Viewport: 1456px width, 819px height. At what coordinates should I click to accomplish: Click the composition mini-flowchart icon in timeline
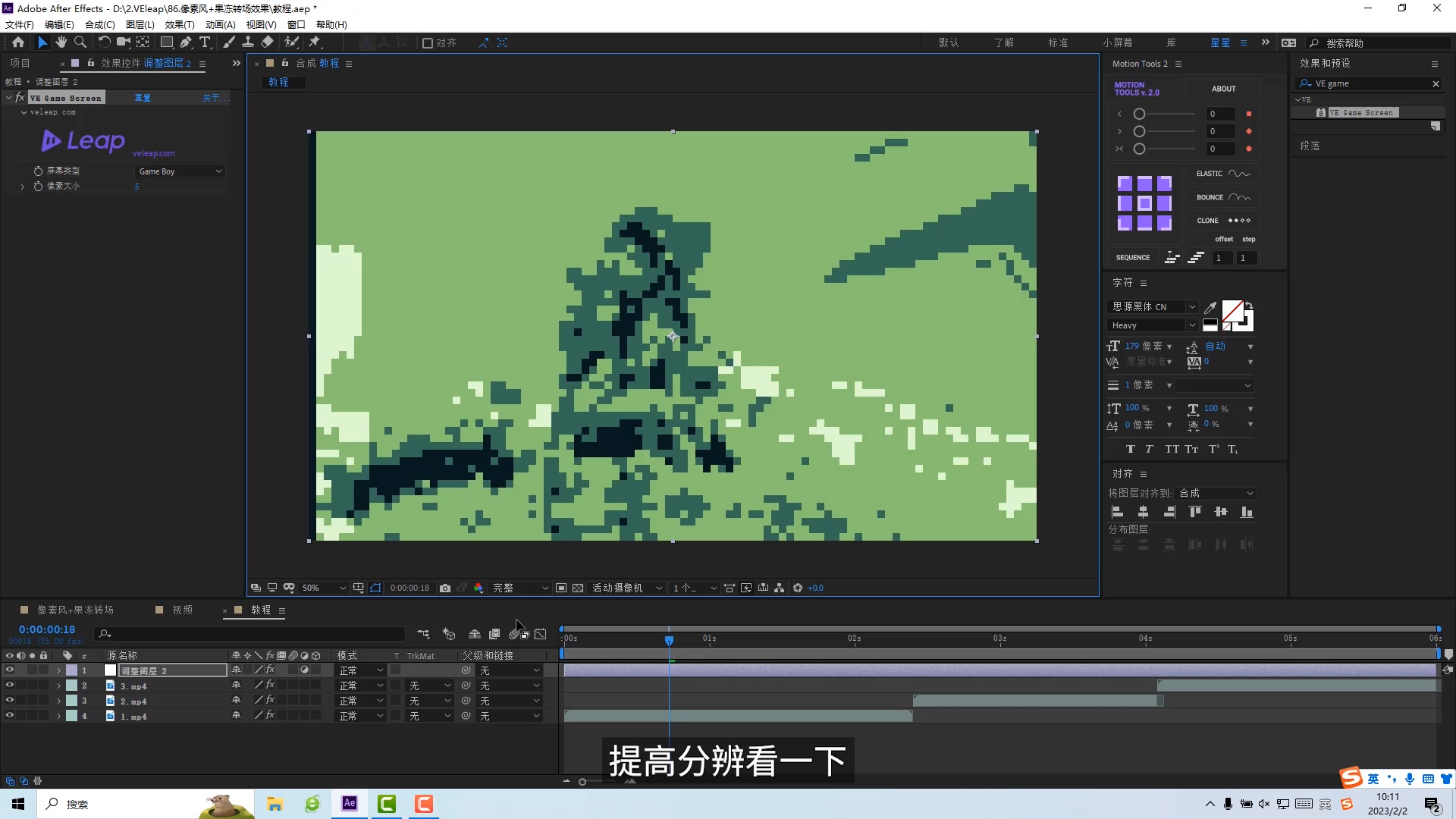pyautogui.click(x=423, y=634)
